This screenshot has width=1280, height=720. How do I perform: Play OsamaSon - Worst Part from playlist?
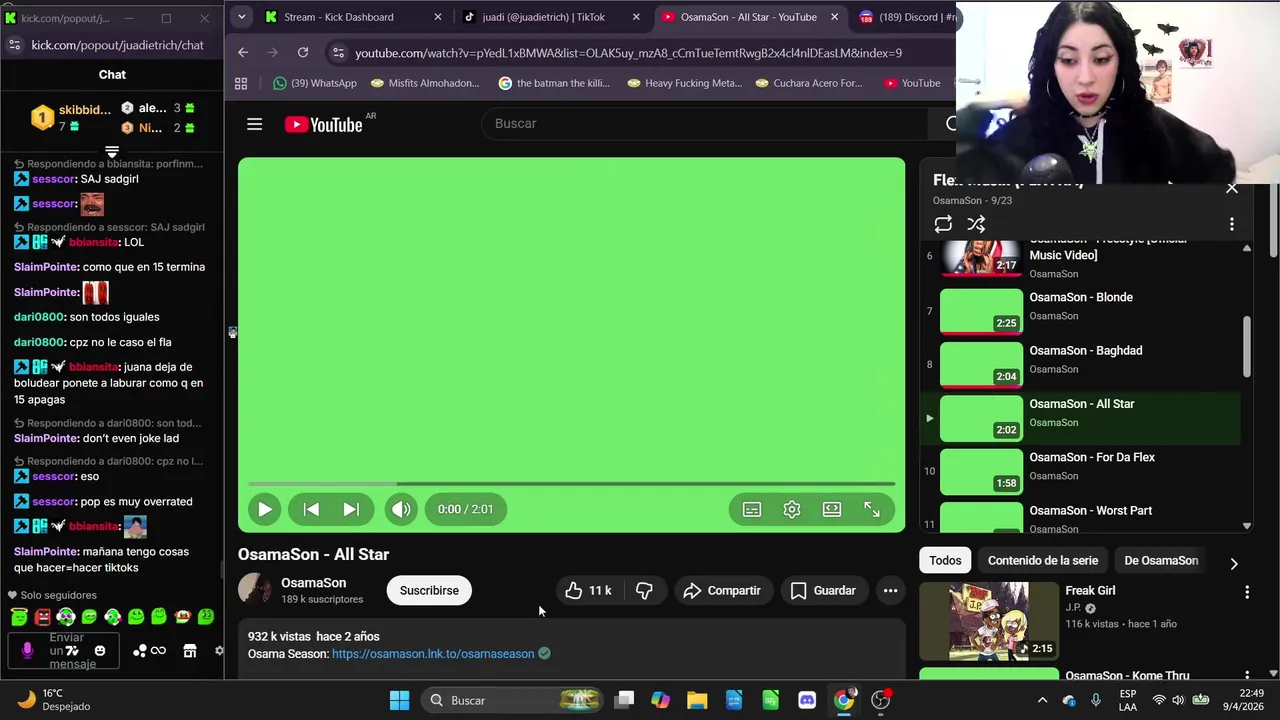click(x=1081, y=518)
